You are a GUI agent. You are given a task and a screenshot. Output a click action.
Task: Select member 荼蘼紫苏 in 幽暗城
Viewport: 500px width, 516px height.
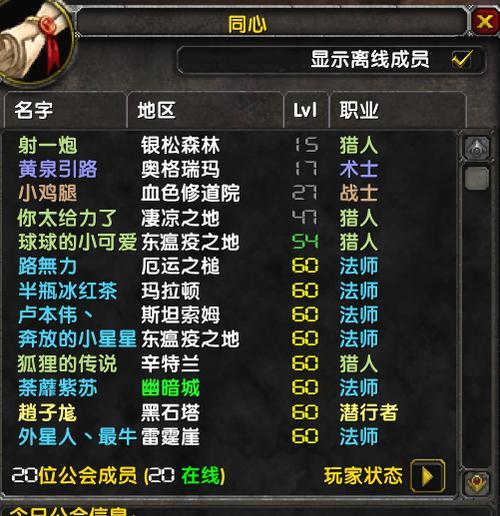point(230,388)
